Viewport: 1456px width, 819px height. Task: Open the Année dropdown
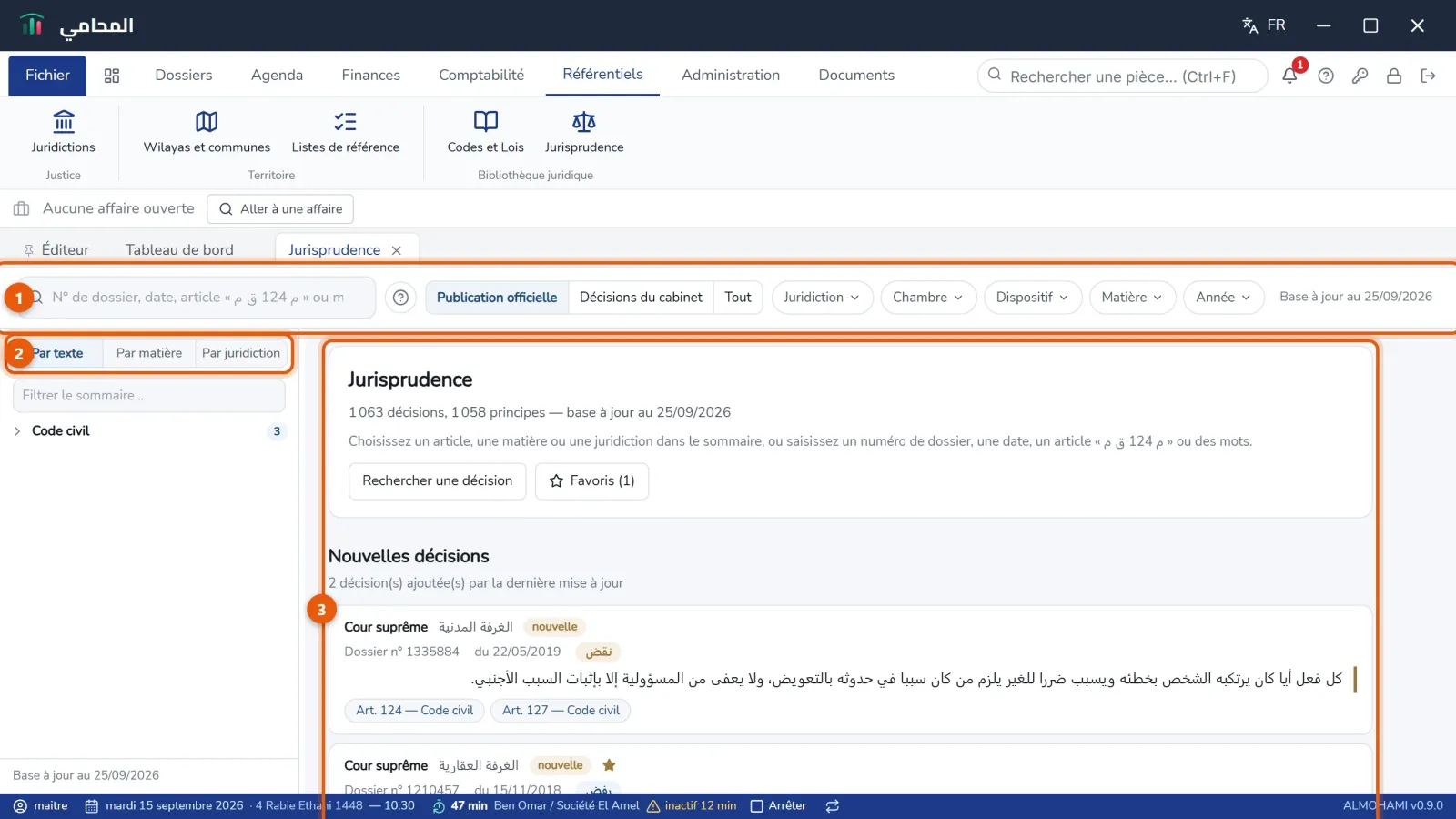(1224, 298)
